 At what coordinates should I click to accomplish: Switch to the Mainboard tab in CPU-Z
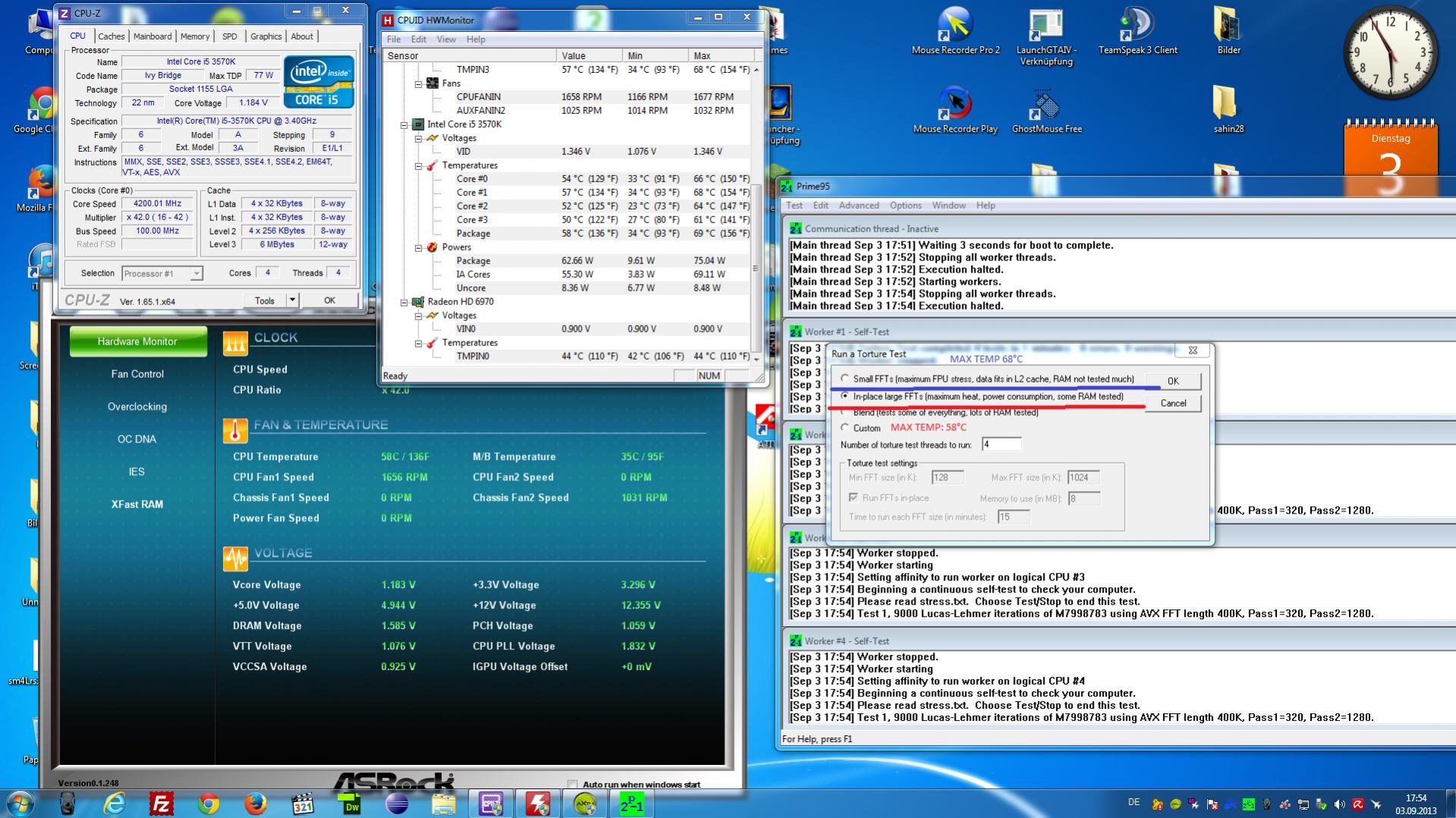click(153, 36)
